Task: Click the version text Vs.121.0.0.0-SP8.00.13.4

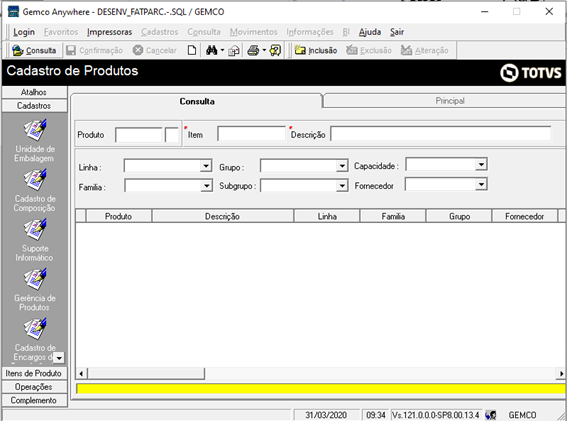Action: pyautogui.click(x=436, y=415)
